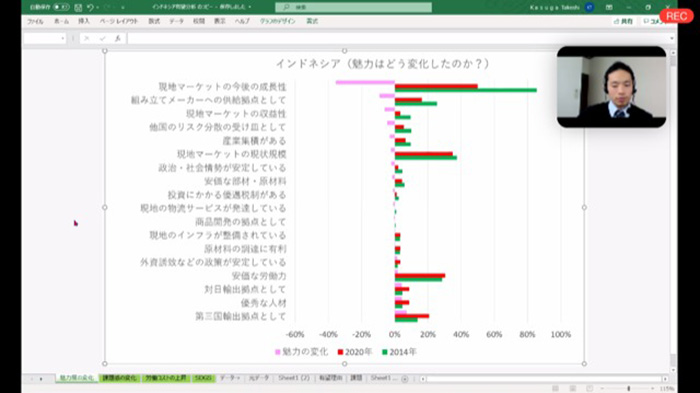Expand the formula bar chevron
Viewport: 700px width, 393px height.
672,38
